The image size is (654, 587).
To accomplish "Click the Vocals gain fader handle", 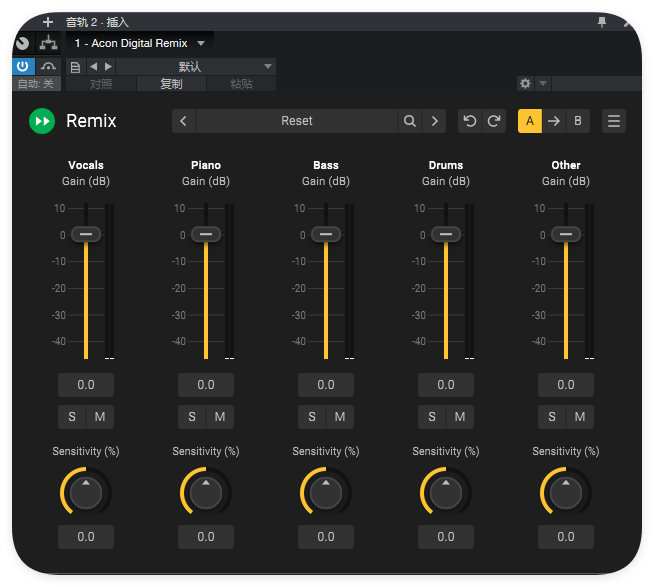I will pos(86,234).
